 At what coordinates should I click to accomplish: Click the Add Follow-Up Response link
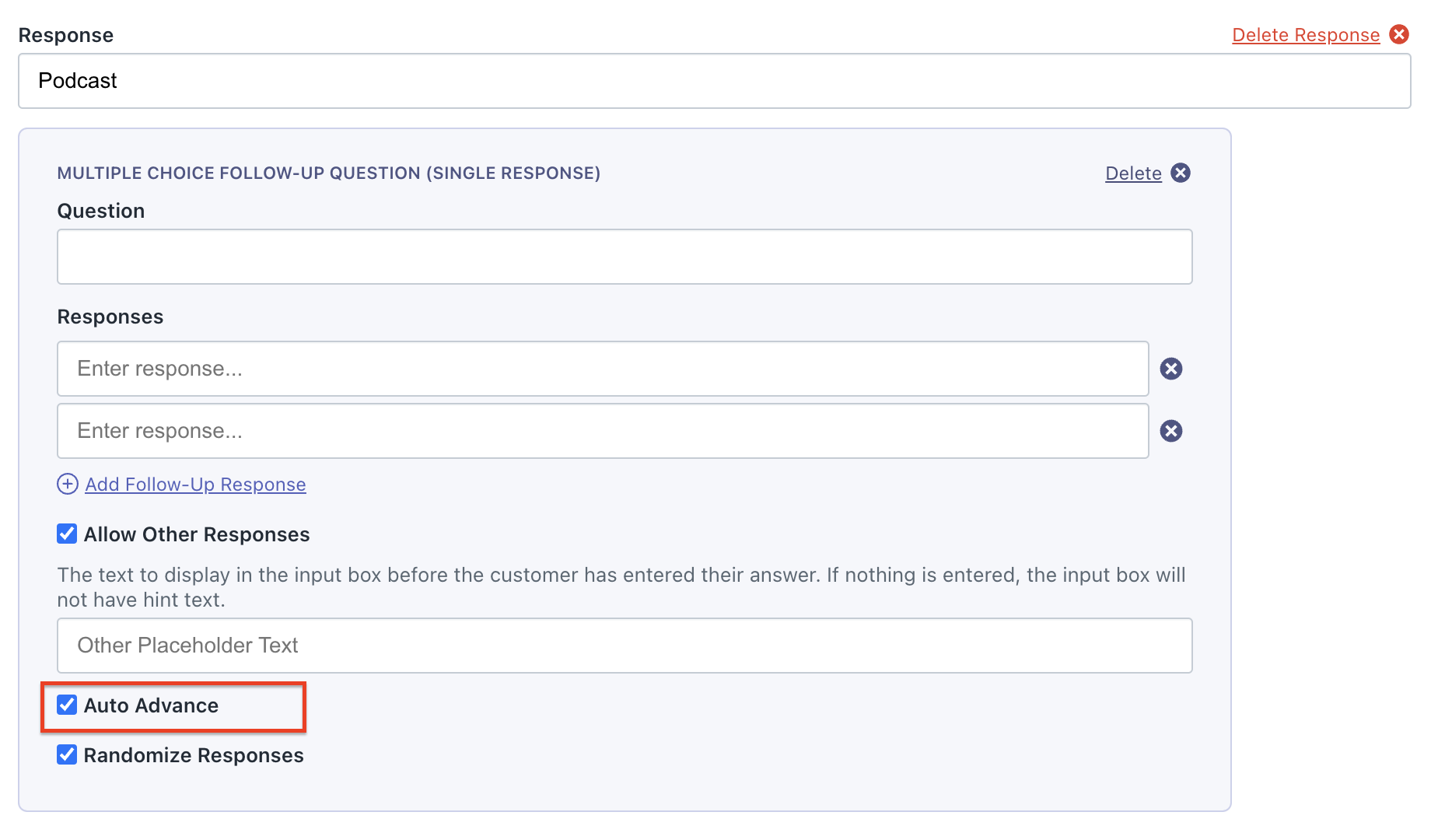pyautogui.click(x=195, y=485)
